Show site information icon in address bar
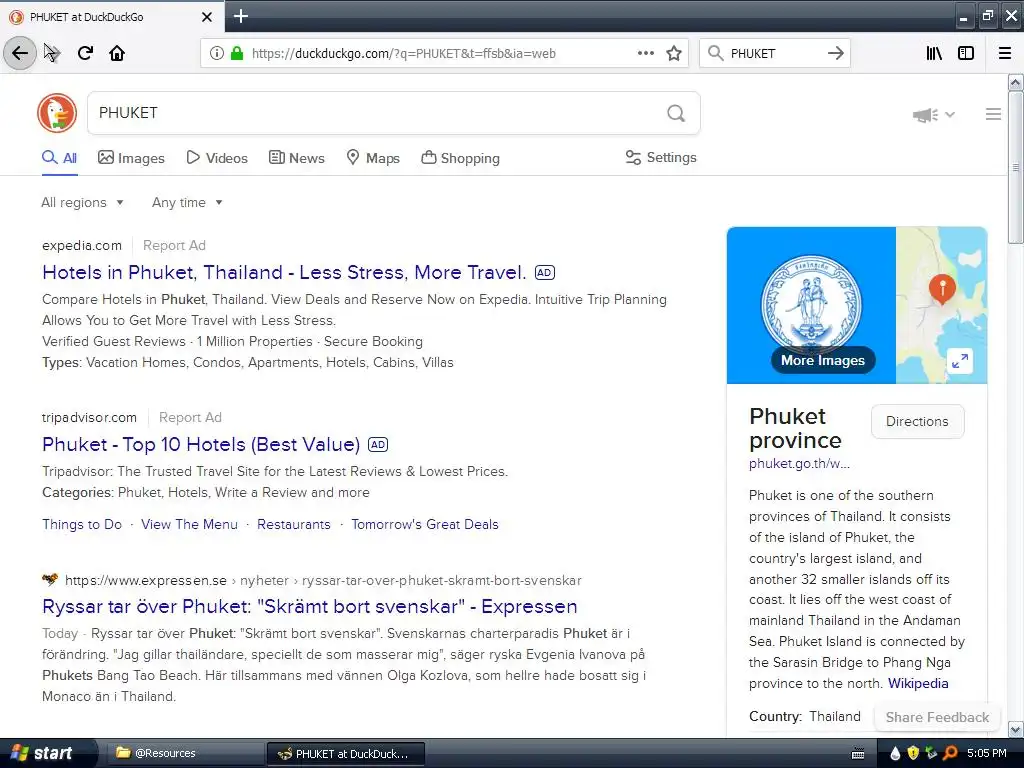 point(216,54)
